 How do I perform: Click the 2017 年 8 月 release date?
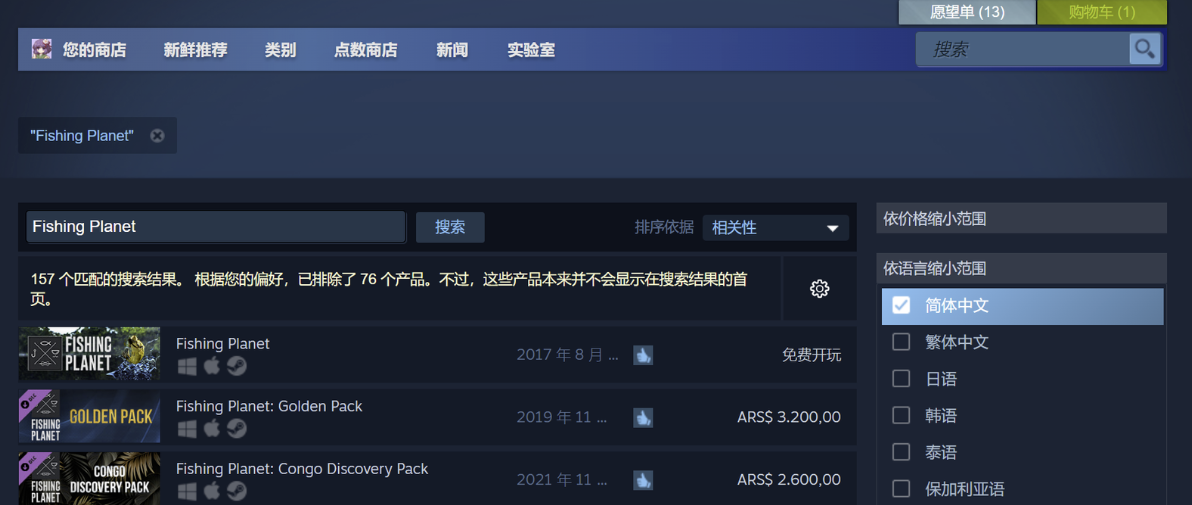click(x=568, y=355)
